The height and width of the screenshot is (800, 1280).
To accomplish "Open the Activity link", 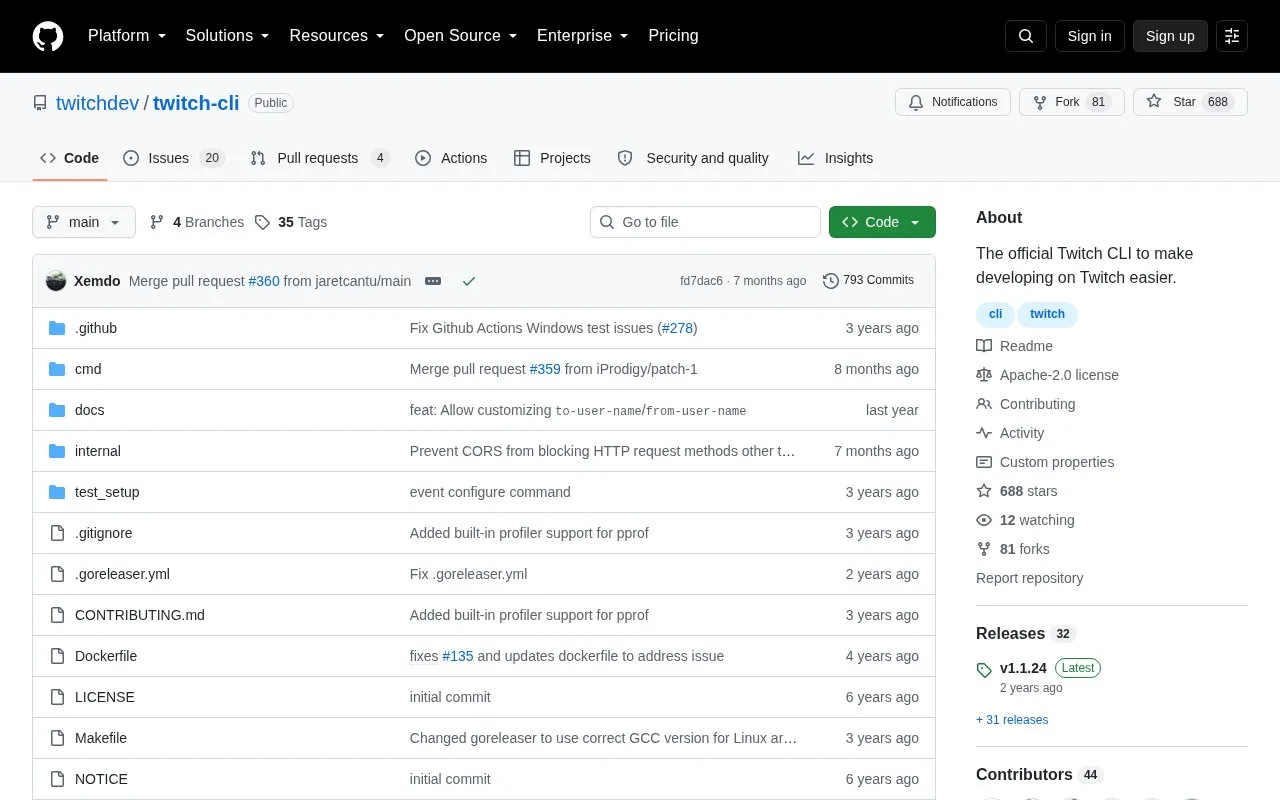I will [1010, 433].
